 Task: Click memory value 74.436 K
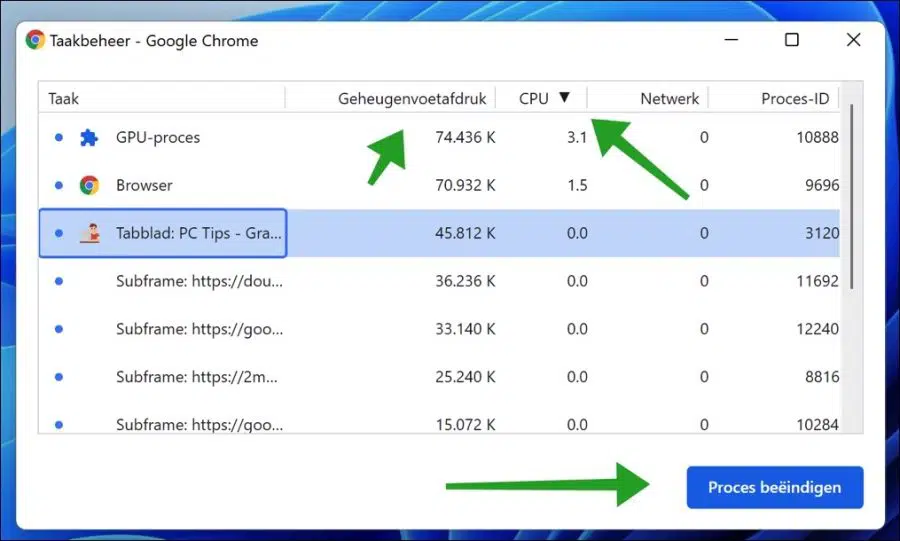[465, 137]
